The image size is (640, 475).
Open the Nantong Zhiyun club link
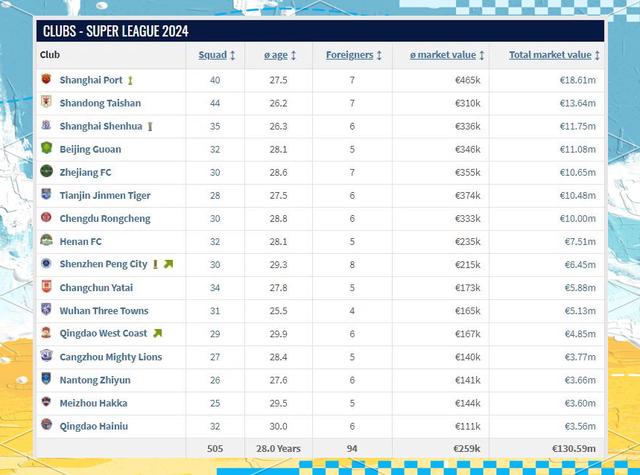tap(95, 380)
